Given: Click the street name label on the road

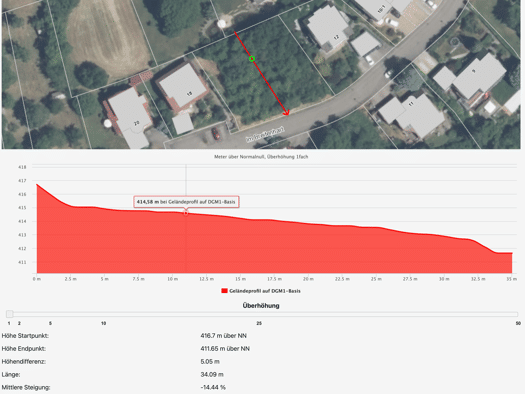Looking at the screenshot, I should (x=265, y=134).
